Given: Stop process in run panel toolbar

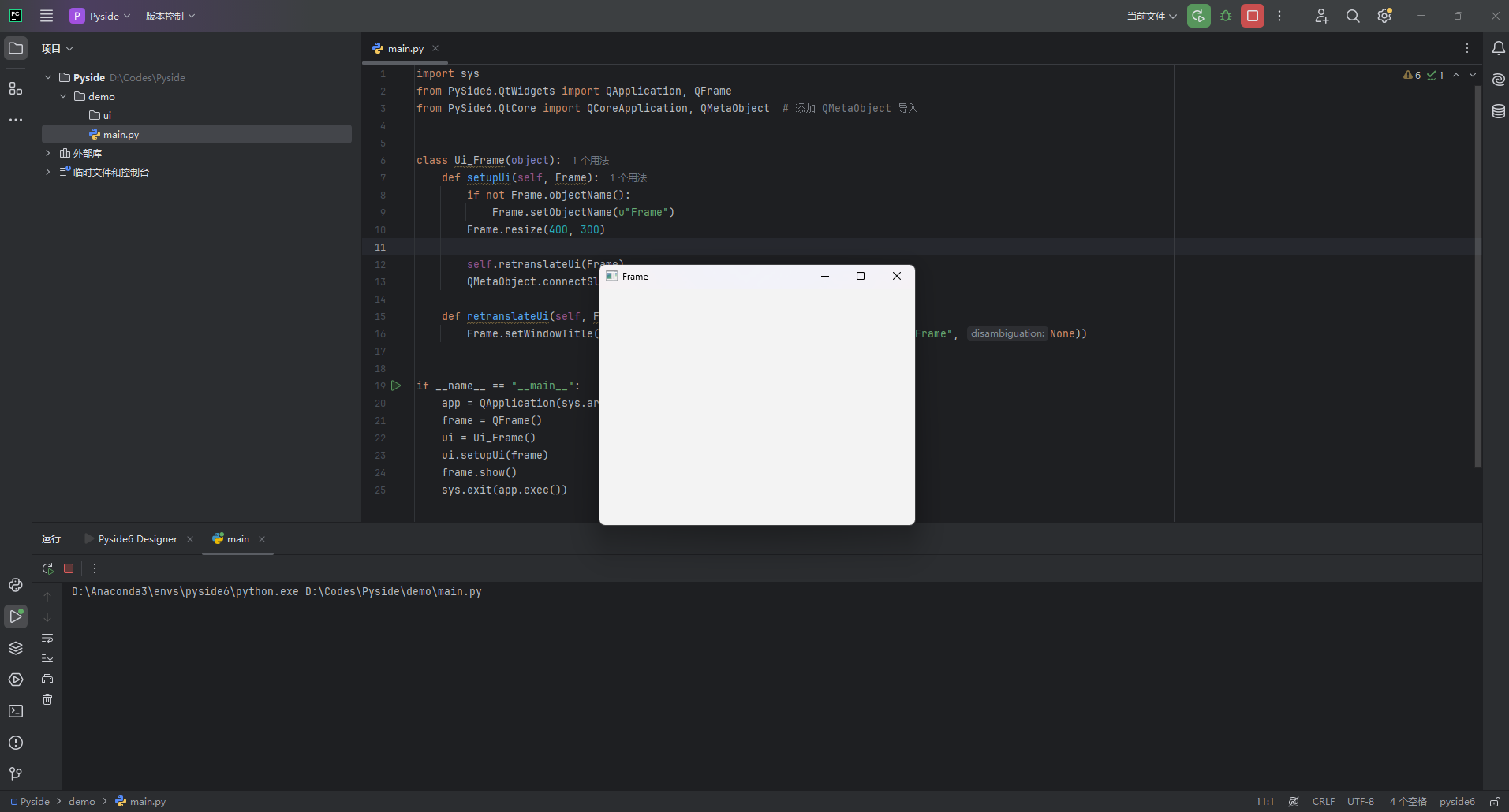Looking at the screenshot, I should [69, 568].
